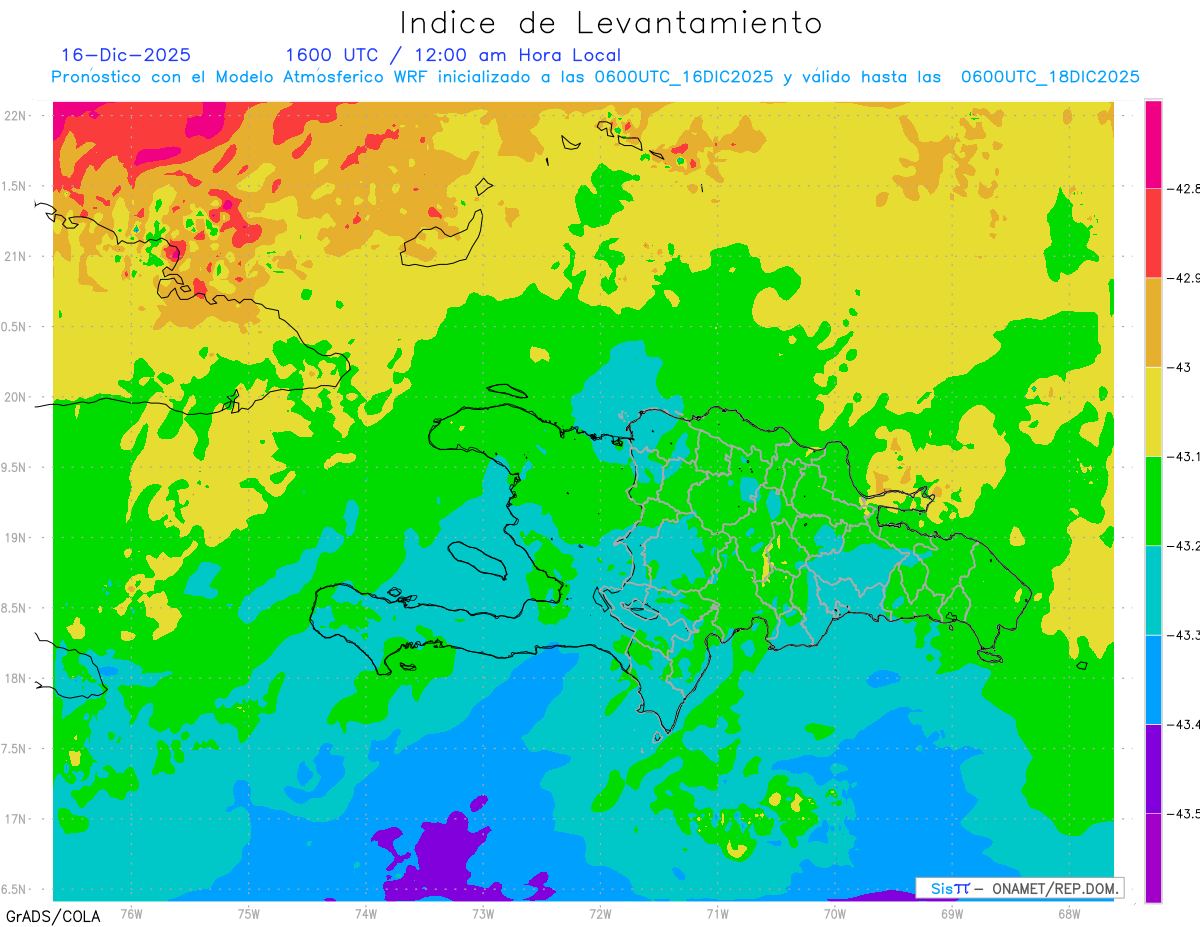
Task: Select legend value "-43.3"
Action: point(1184,635)
